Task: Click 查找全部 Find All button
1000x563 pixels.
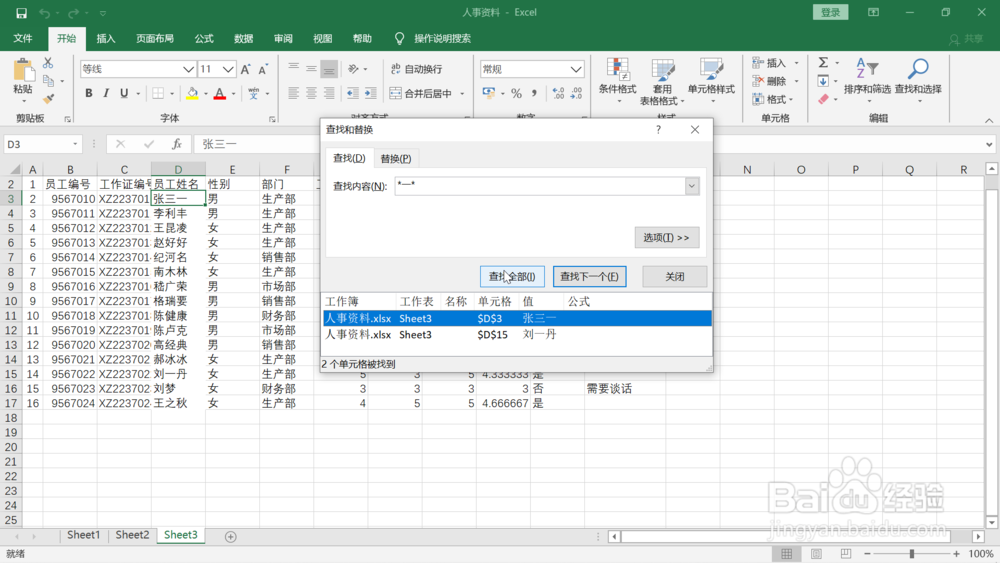Action: 512,276
